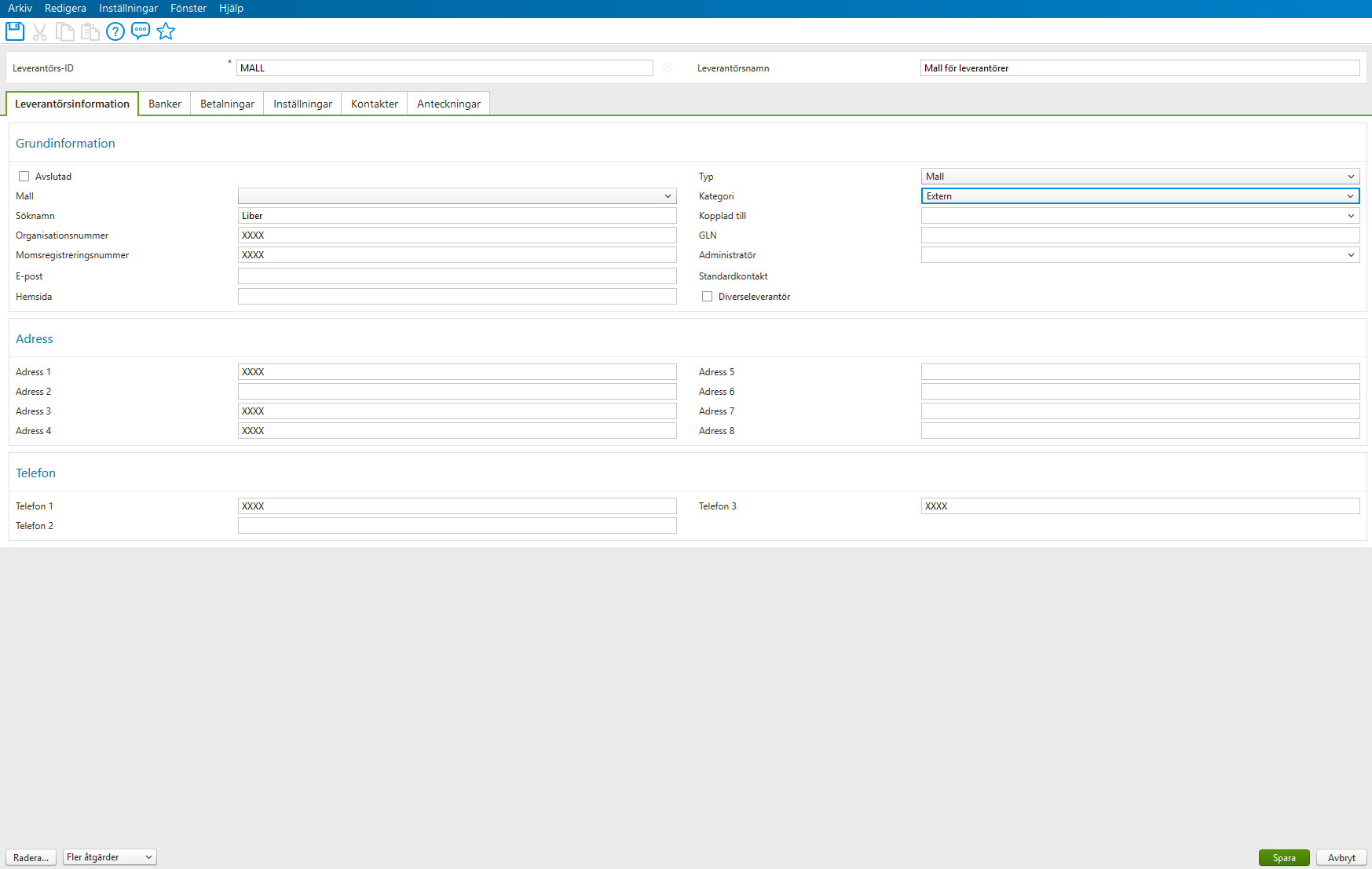Screen dimensions: 1372x869
Task: Switch to the Banker tab
Action: pyautogui.click(x=164, y=103)
